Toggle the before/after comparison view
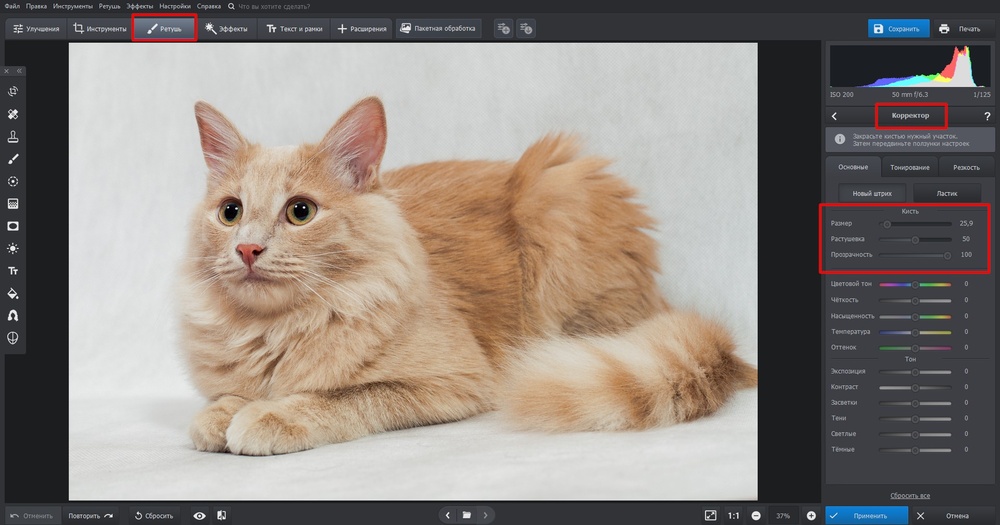Image resolution: width=1000 pixels, height=525 pixels. click(221, 515)
